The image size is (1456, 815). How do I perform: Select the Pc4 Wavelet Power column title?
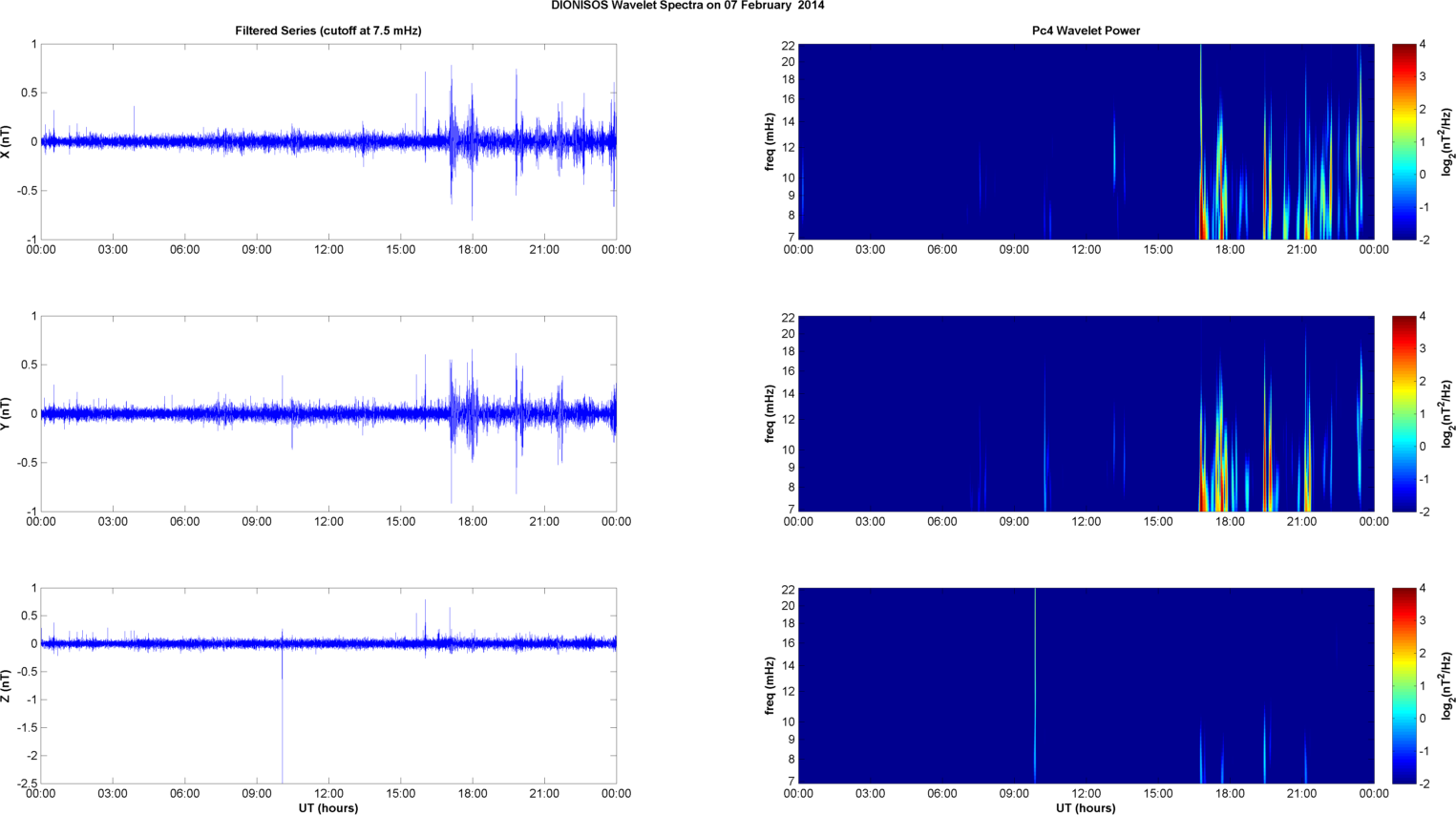[1086, 31]
